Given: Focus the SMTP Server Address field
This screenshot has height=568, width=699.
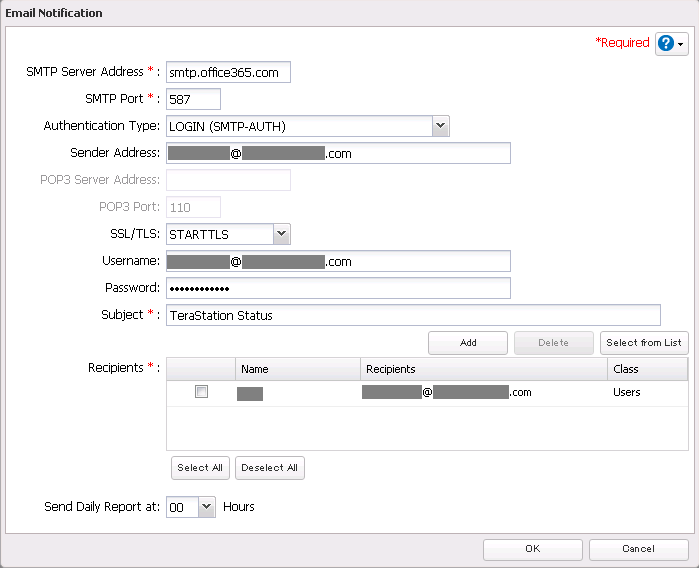Looking at the screenshot, I should coord(229,72).
